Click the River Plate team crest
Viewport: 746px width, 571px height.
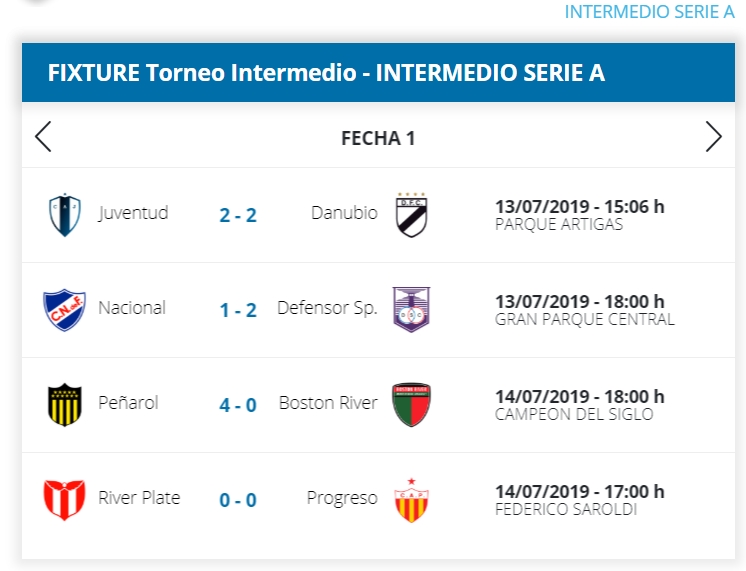click(65, 499)
